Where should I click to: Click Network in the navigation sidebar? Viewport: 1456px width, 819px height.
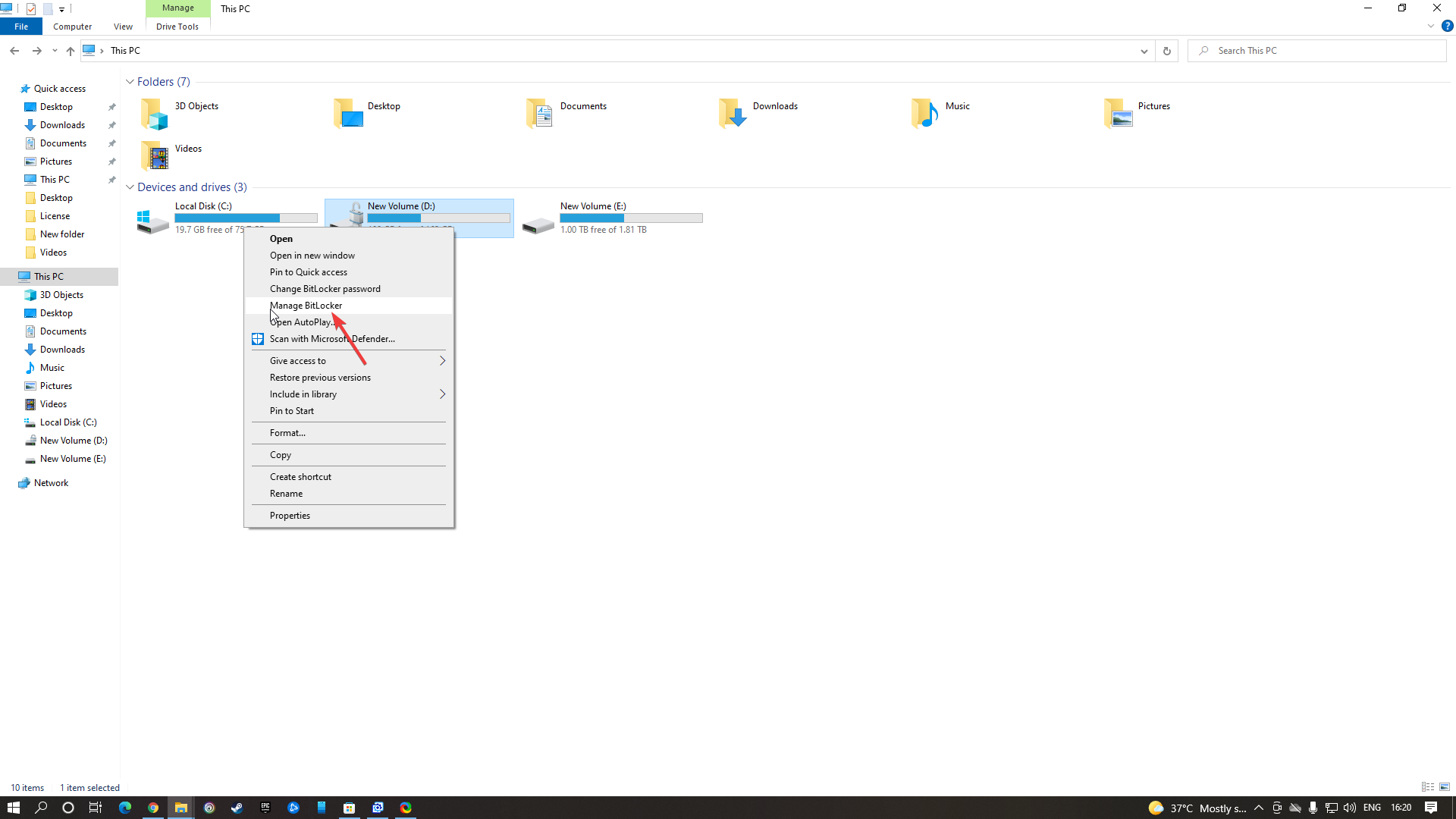coord(50,482)
